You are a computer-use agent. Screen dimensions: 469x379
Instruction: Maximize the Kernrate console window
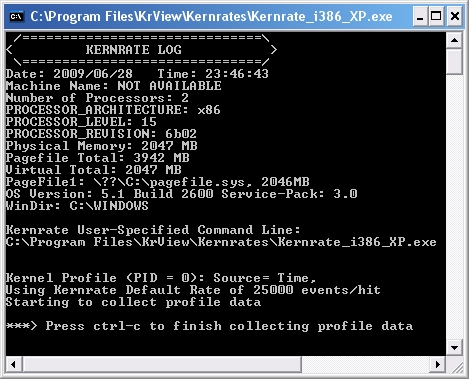[436, 16]
